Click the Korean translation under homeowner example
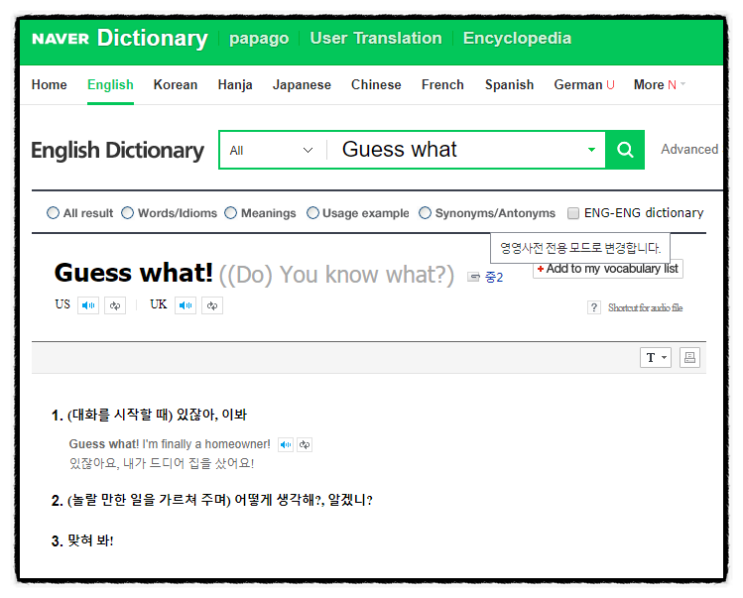Screen dimensions: 743x598 162,463
